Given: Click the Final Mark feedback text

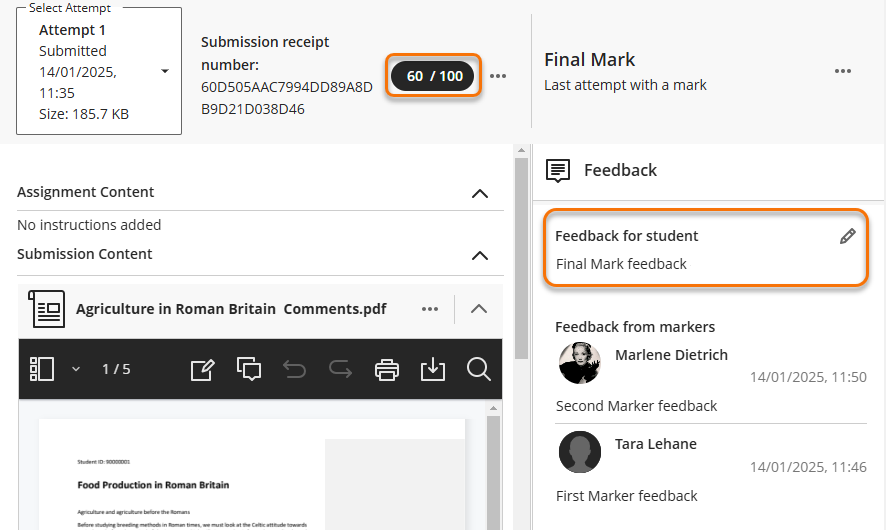Looking at the screenshot, I should tap(621, 264).
